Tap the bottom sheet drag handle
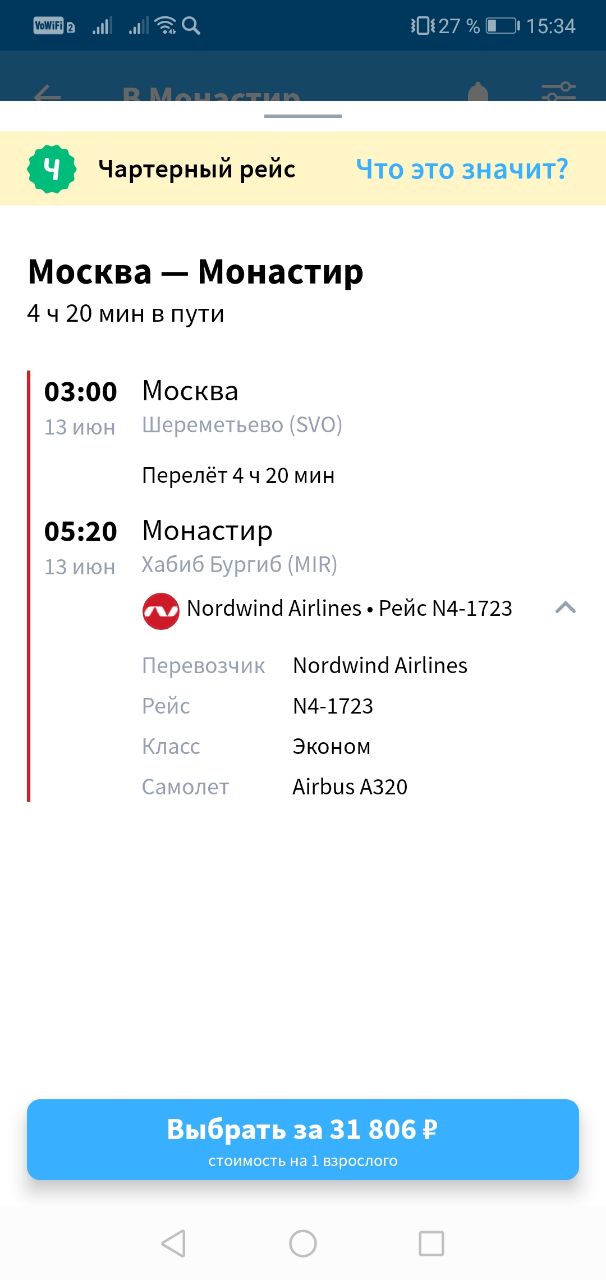The image size is (606, 1280). [x=303, y=116]
